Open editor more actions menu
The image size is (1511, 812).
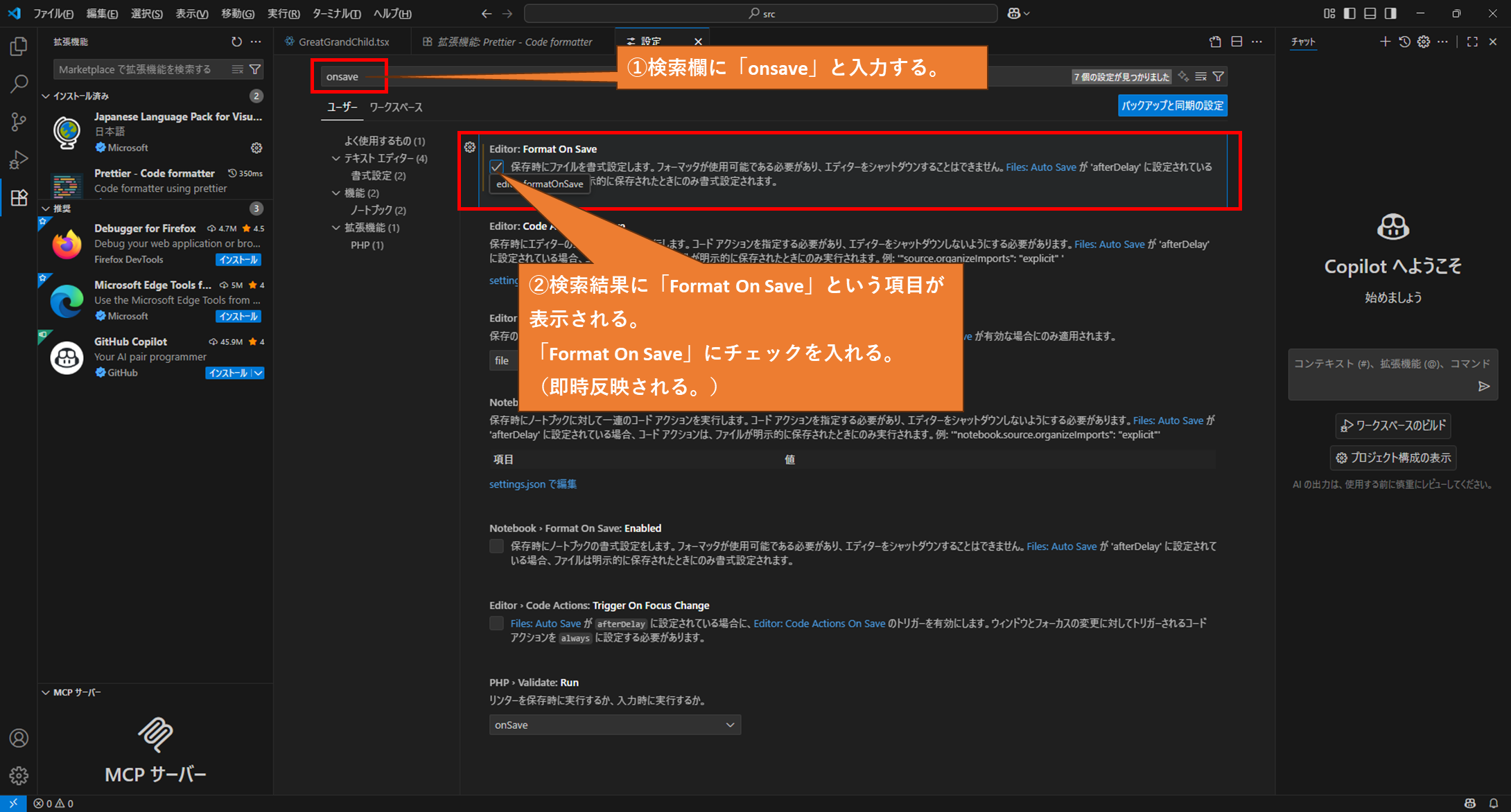point(1257,42)
